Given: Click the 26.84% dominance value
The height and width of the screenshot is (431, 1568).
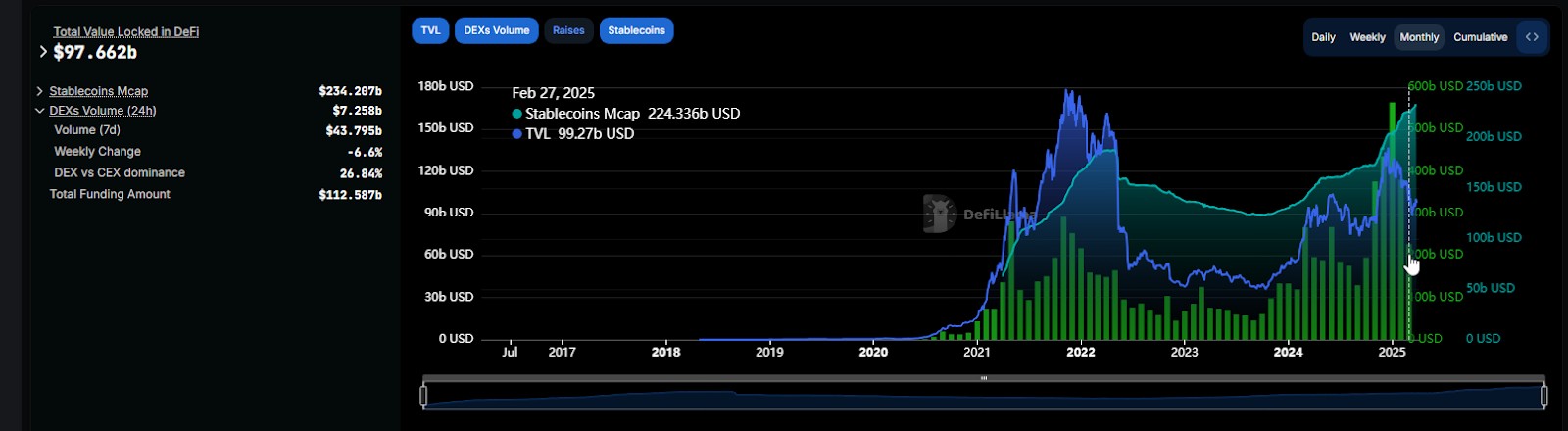Looking at the screenshot, I should [x=361, y=173].
